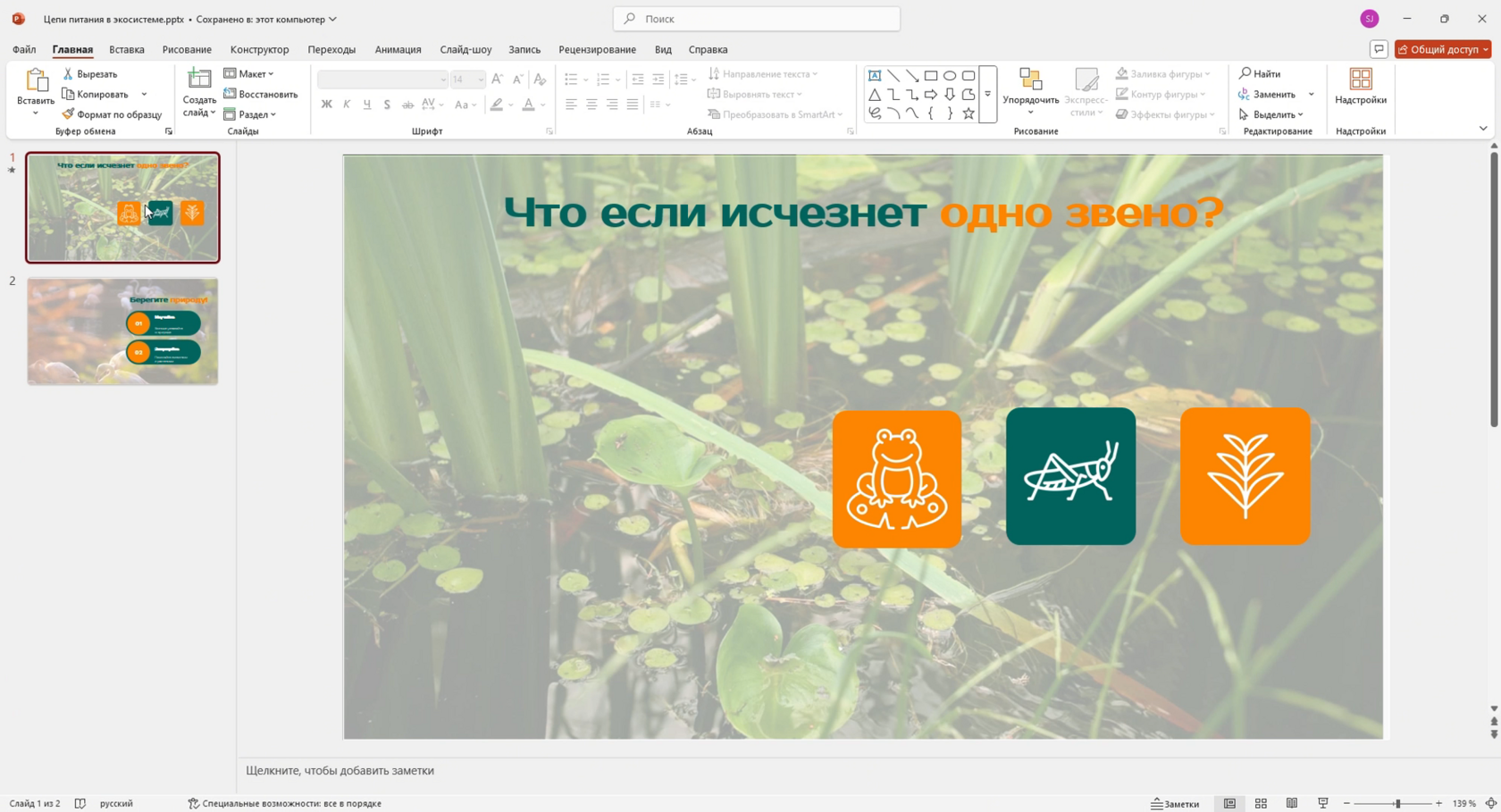This screenshot has width=1501, height=812.
Task: Switch to the Вставка tab
Action: click(x=127, y=49)
